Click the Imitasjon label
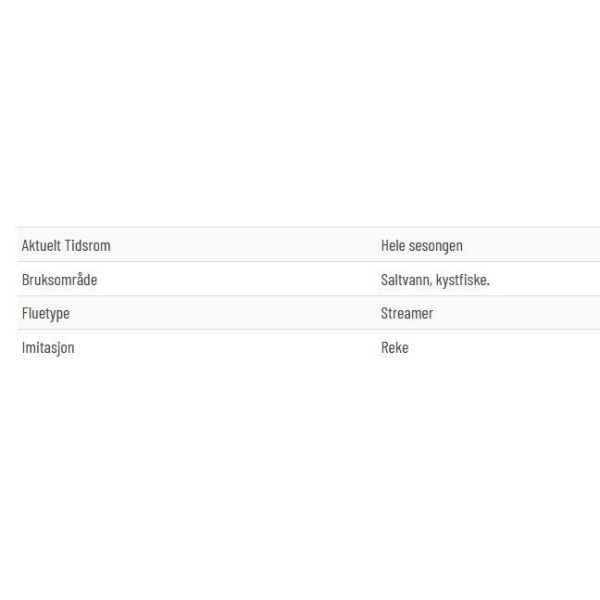600x600 pixels. [48, 348]
